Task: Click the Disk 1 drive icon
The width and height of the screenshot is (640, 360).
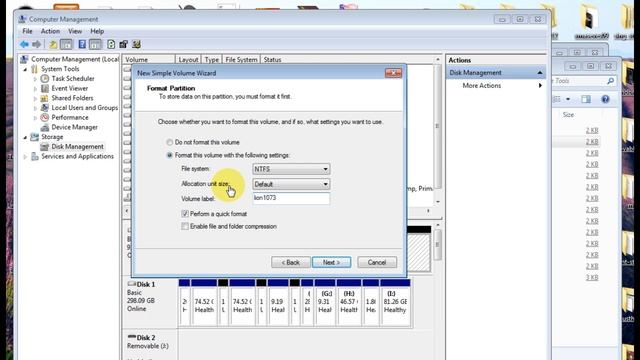Action: click(131, 284)
